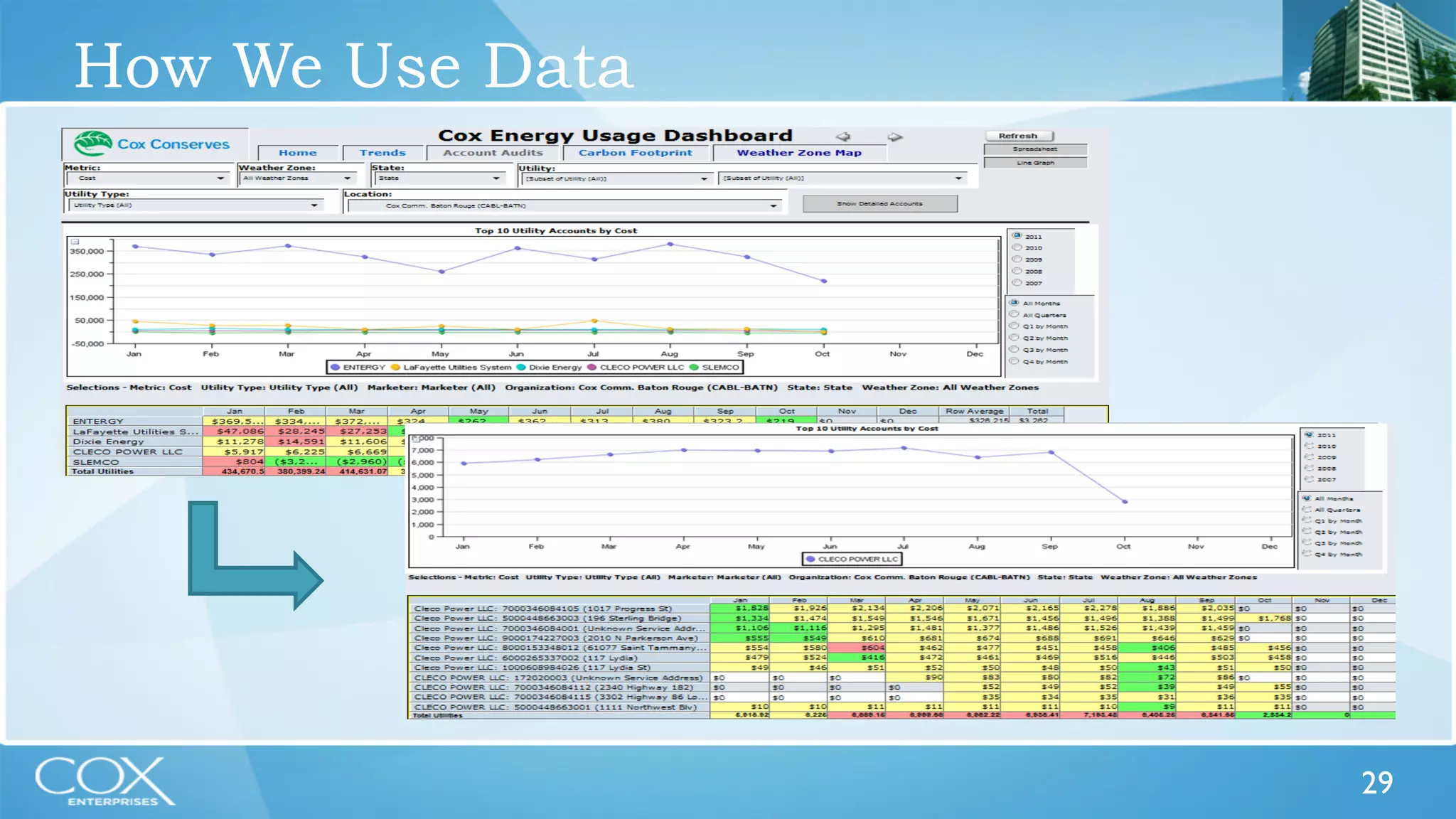Select 2007 radio in lower chart panel

point(1308,479)
